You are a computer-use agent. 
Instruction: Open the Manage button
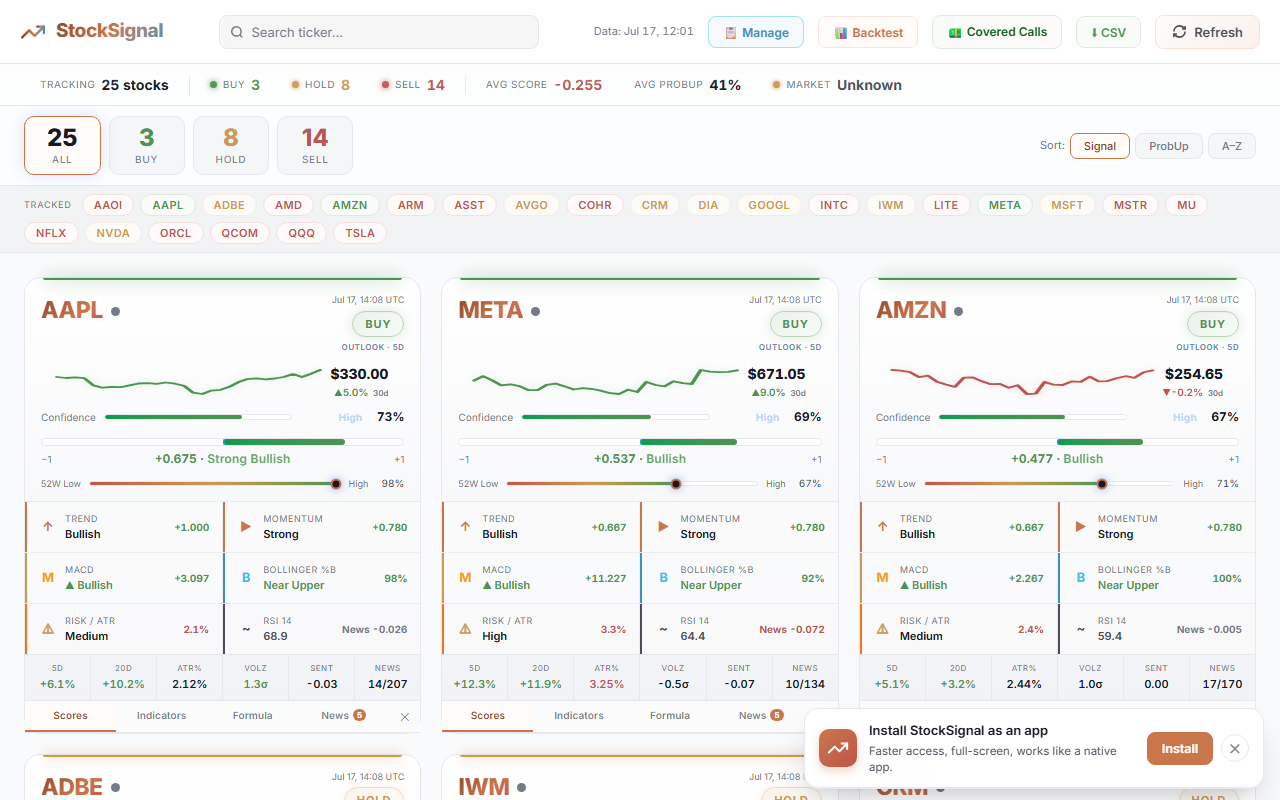click(x=756, y=32)
